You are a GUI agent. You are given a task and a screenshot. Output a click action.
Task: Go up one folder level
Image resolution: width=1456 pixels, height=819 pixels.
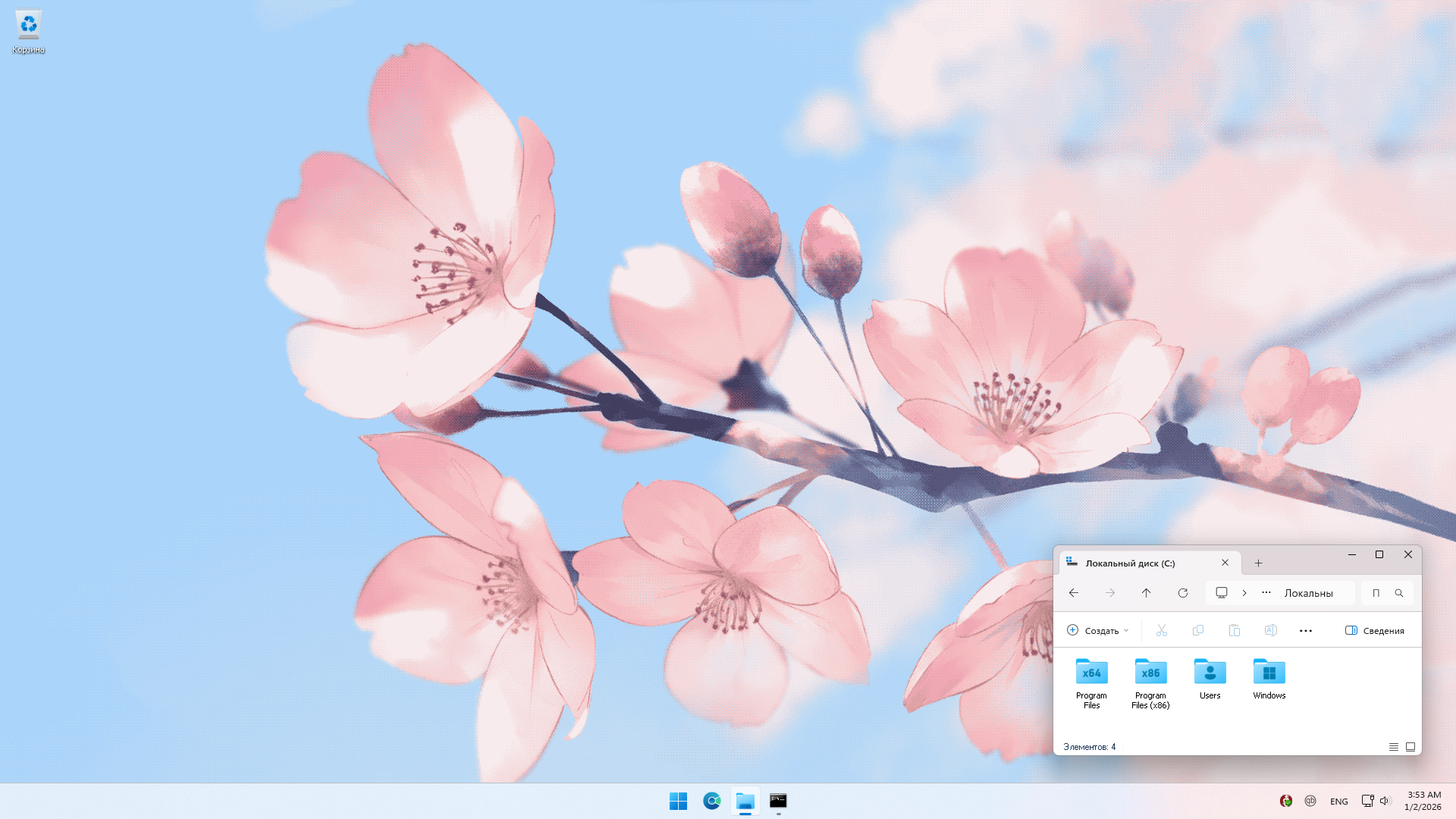(x=1146, y=593)
